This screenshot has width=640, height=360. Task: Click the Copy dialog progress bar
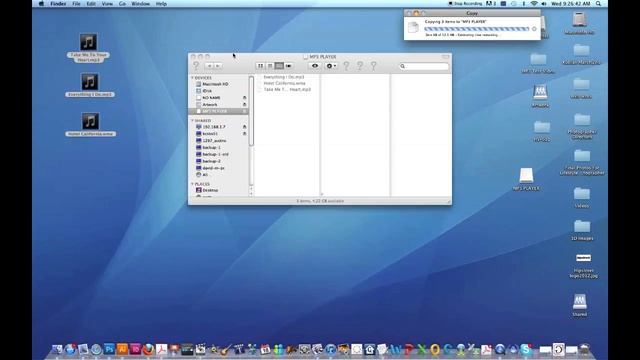(477, 29)
